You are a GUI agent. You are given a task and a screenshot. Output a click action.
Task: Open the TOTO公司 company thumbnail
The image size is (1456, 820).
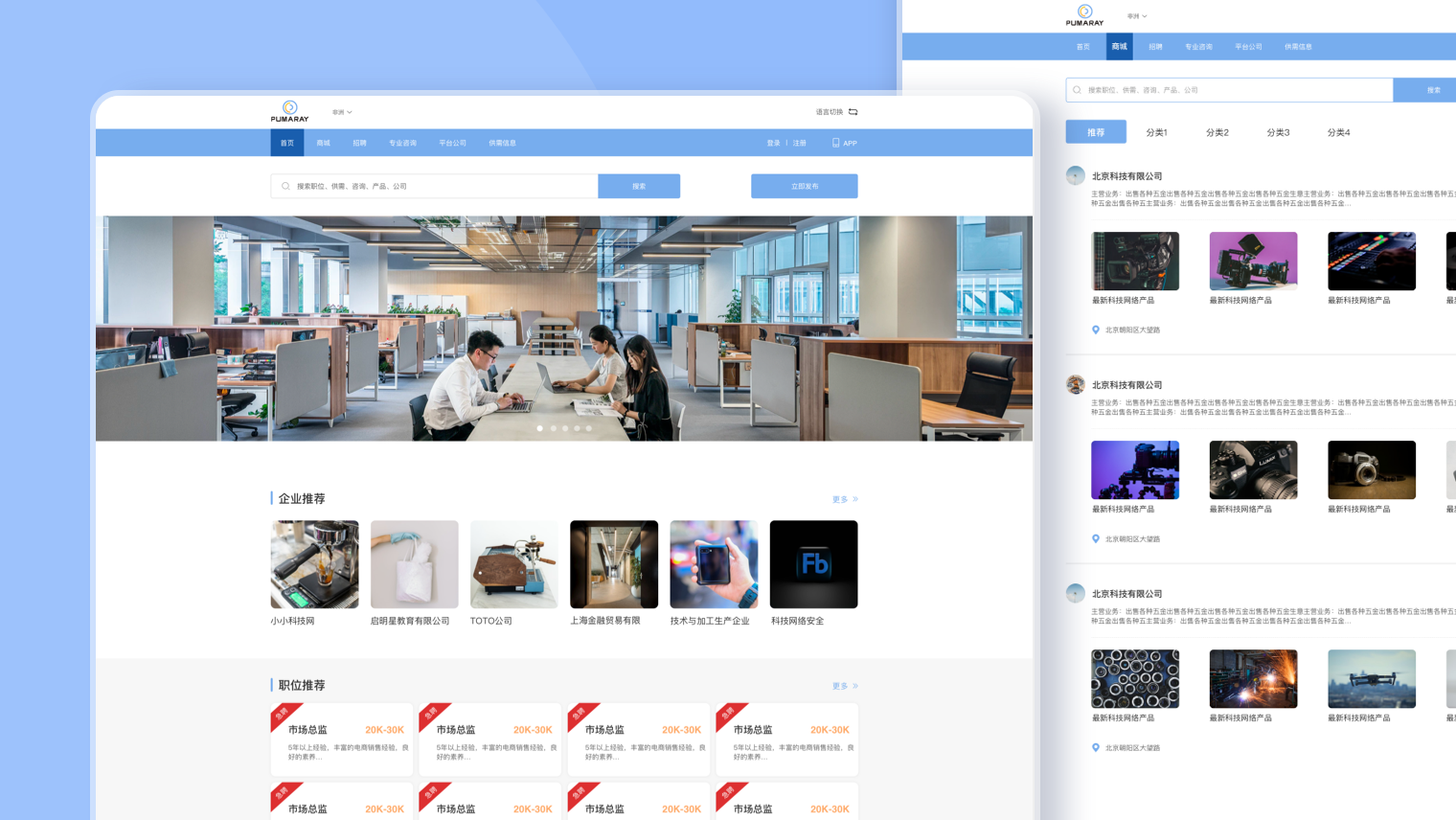514,564
